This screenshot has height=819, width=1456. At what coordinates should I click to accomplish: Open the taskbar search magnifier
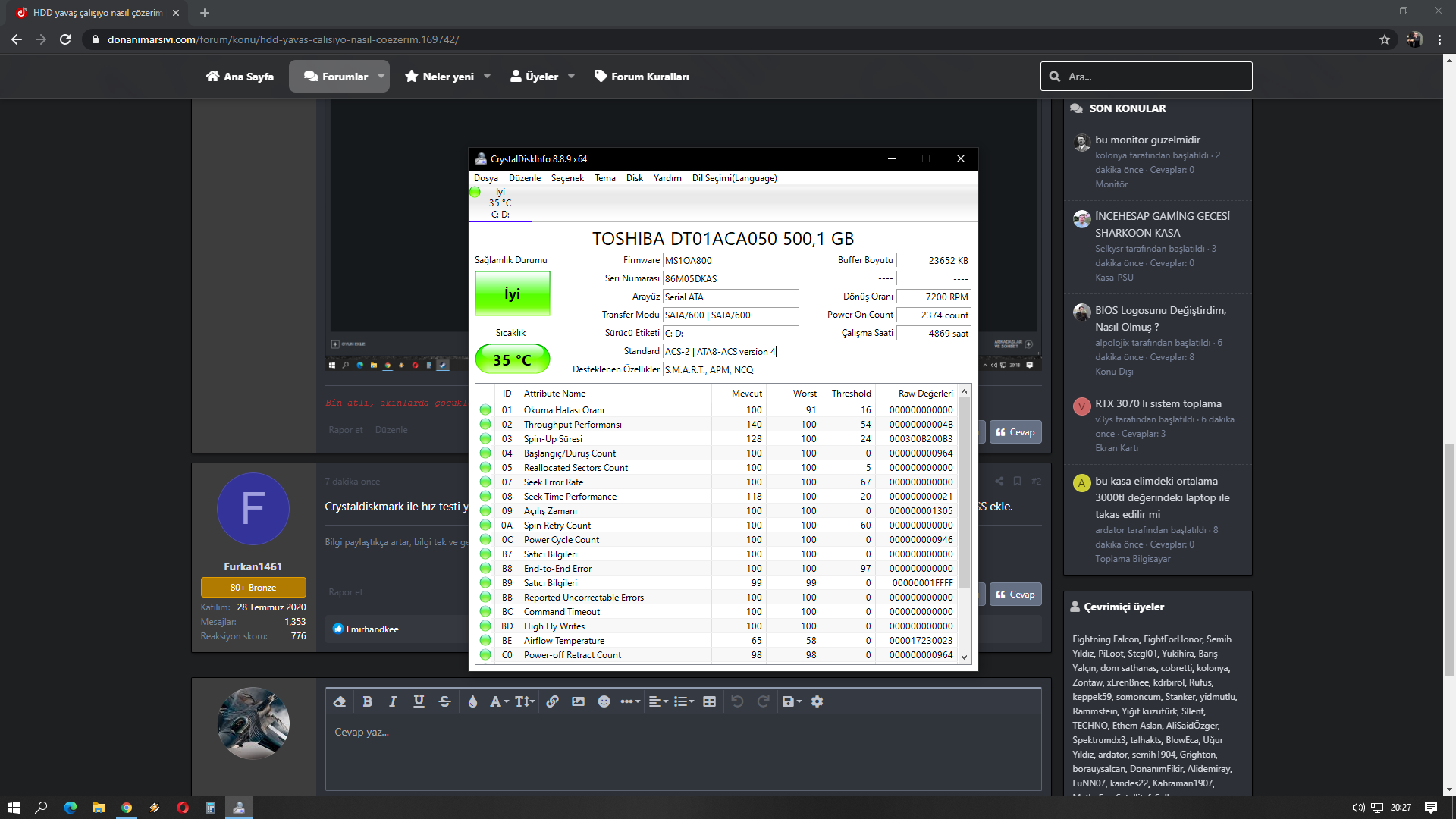[42, 808]
